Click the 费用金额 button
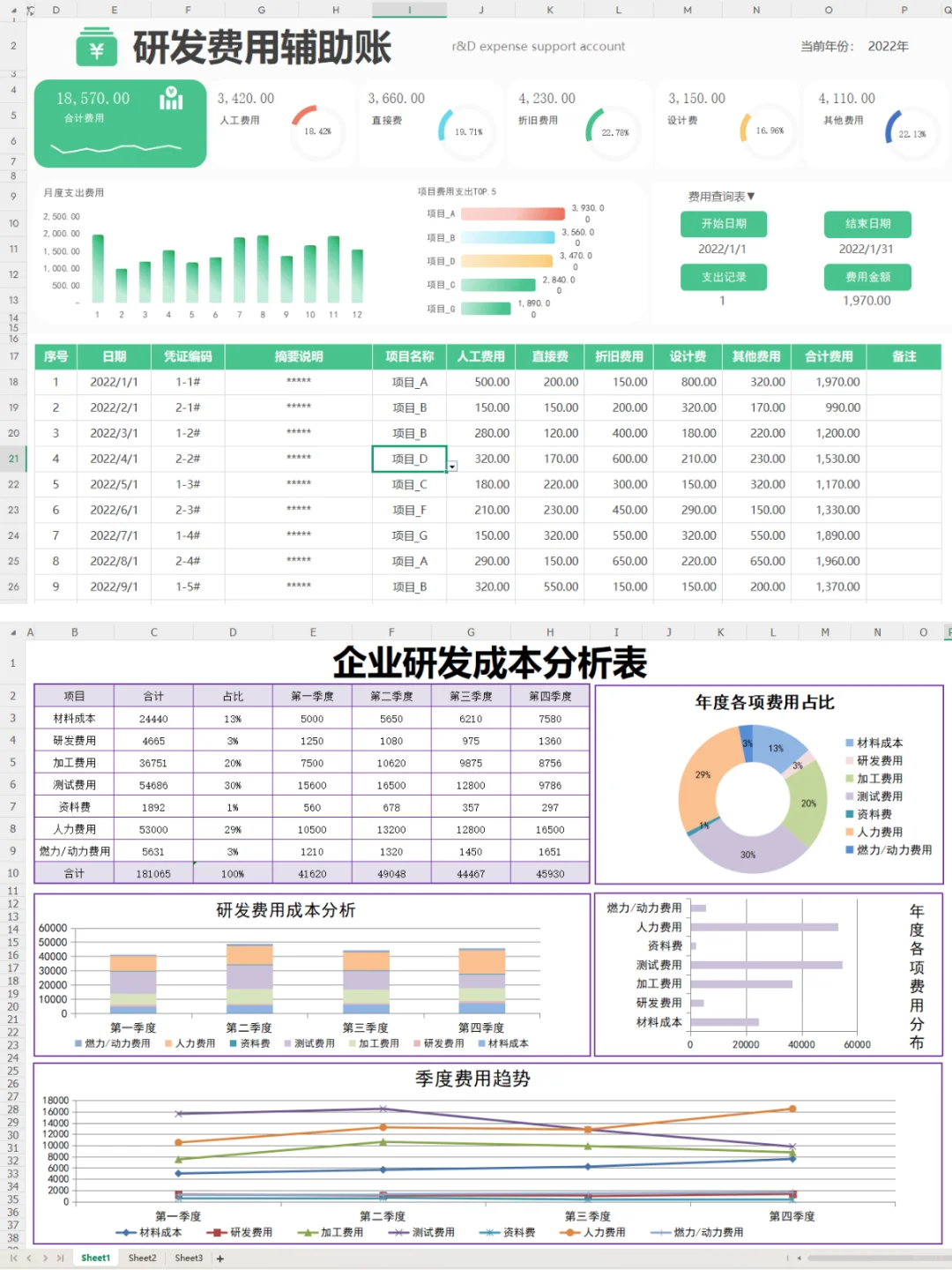952x1270 pixels. [866, 277]
